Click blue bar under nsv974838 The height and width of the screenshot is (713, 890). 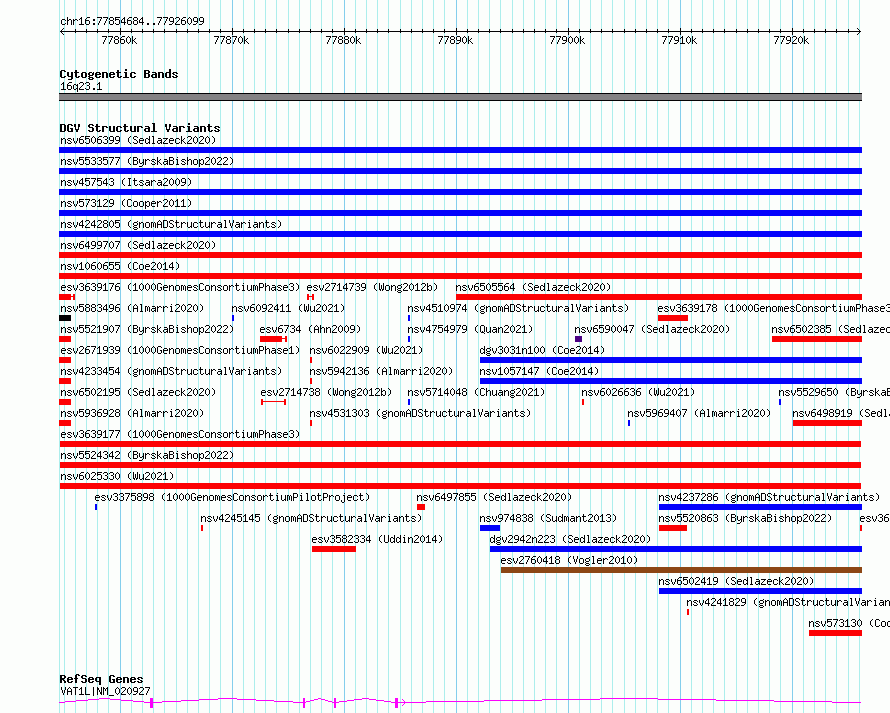click(490, 528)
